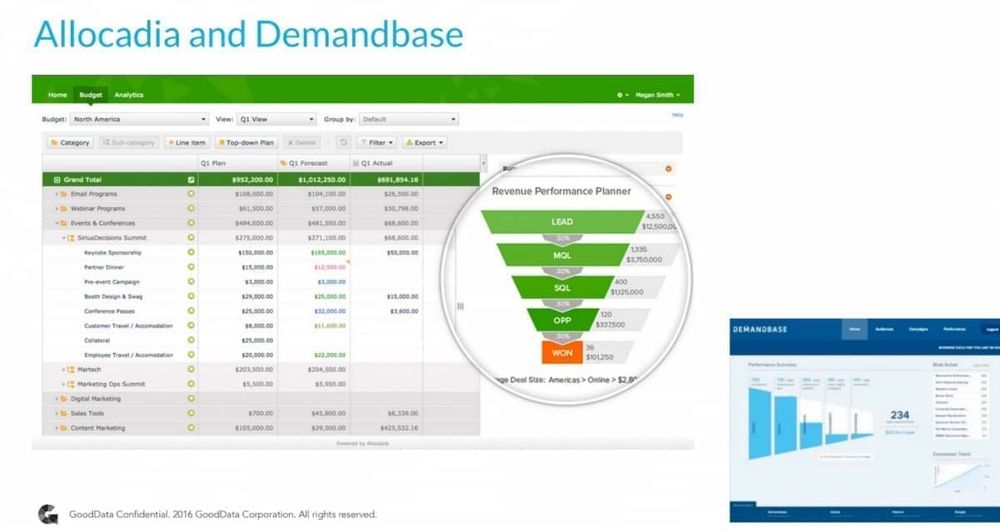Click the SQL funnel stage
Image resolution: width=1000 pixels, height=530 pixels.
(562, 288)
